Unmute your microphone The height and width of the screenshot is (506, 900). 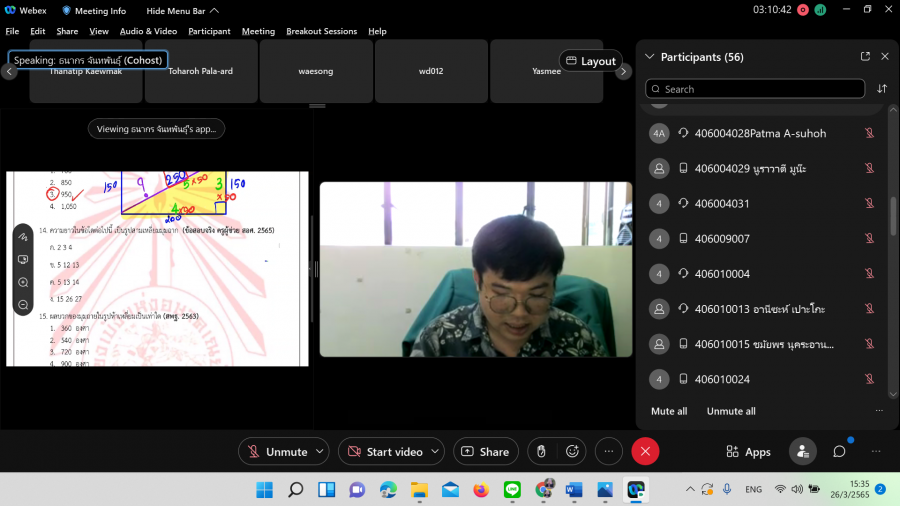point(277,452)
